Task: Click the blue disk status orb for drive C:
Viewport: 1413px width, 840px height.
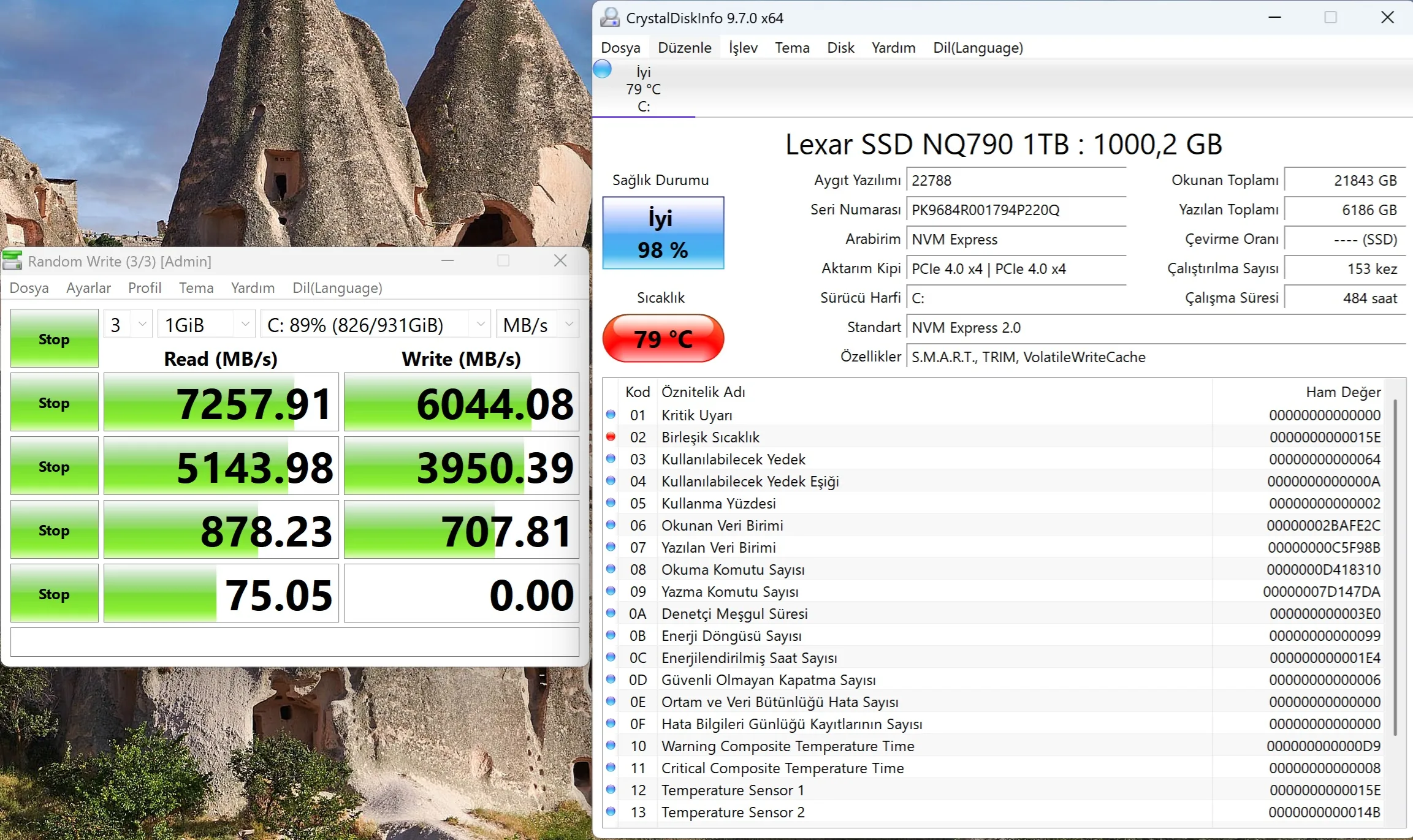Action: (x=603, y=69)
